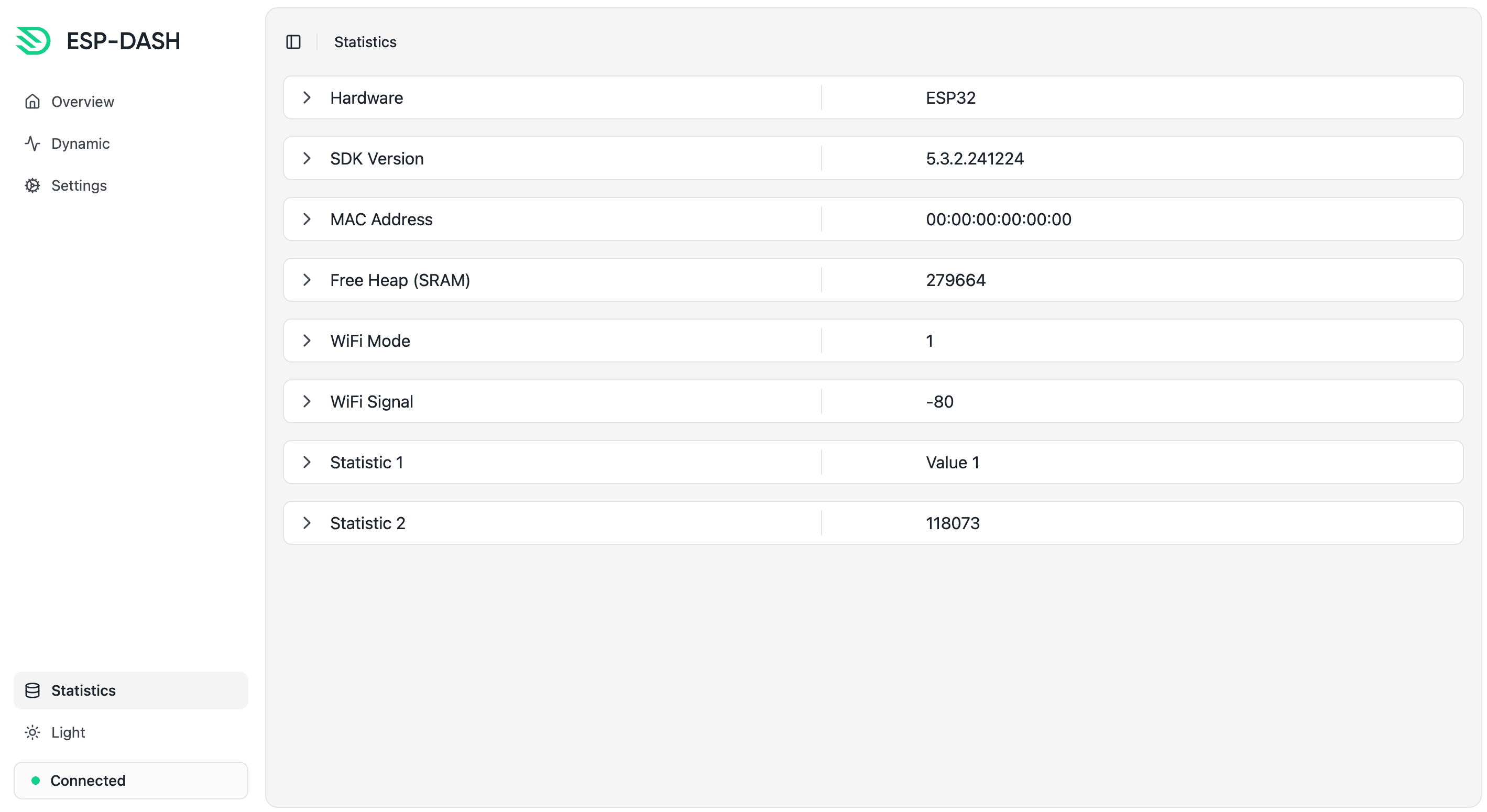The width and height of the screenshot is (1487, 812).
Task: Click the 5.3.2.241224 SDK version value
Action: (975, 158)
